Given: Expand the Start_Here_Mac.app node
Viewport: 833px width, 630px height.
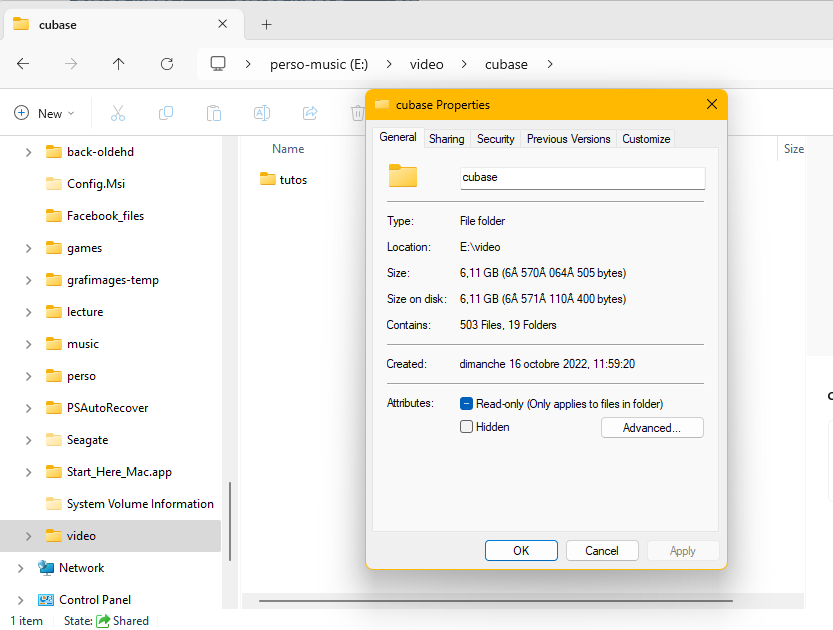Looking at the screenshot, I should point(29,472).
